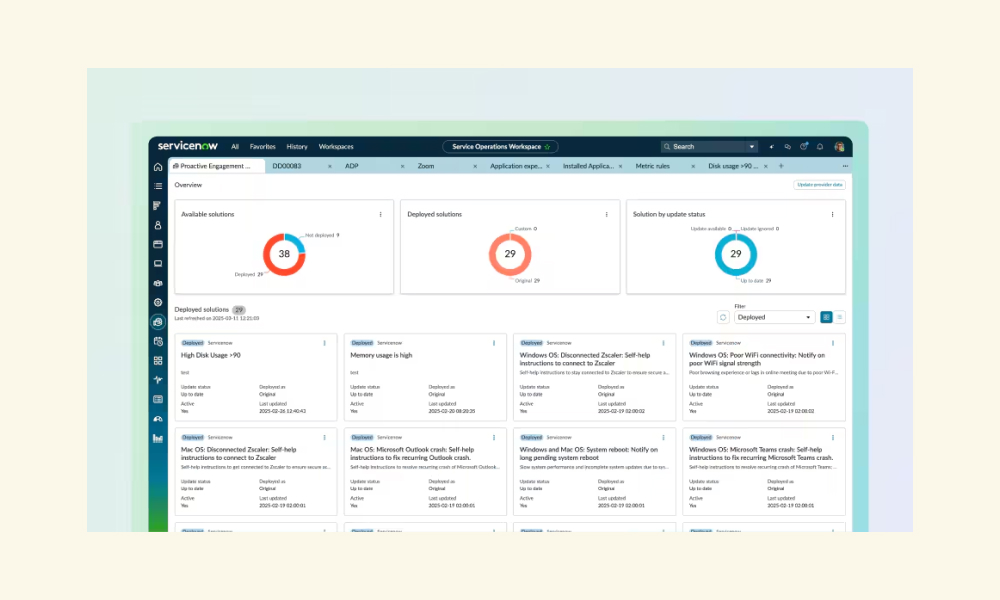Open the chat bubbles icon in header
Screen dimensions: 1000x600
[788, 147]
